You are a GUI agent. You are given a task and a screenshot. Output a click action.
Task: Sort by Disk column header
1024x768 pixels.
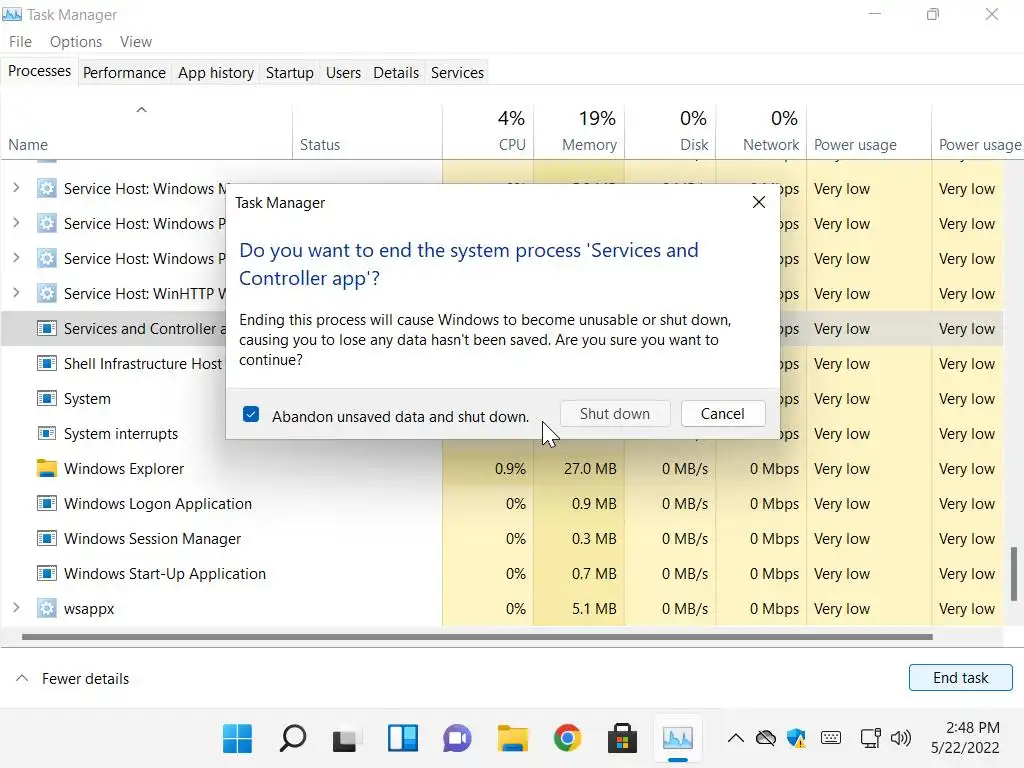(x=671, y=131)
